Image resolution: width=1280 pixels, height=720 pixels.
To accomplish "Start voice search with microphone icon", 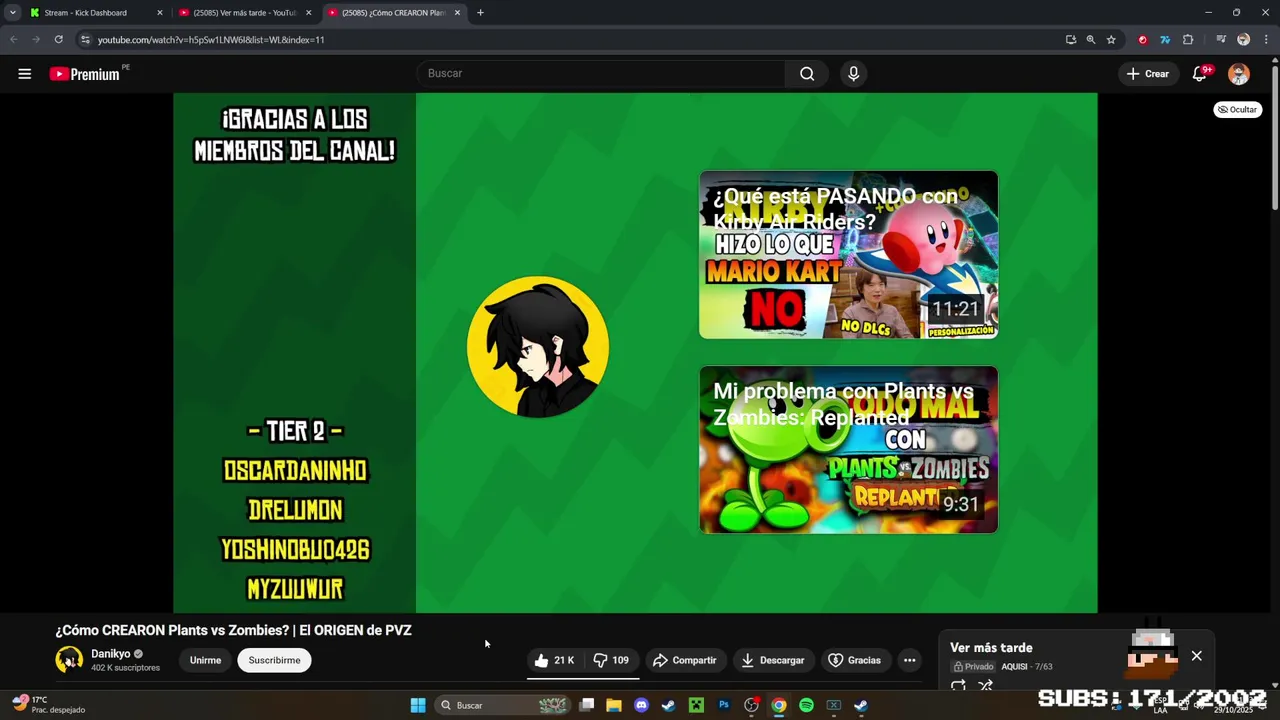I will click(853, 74).
